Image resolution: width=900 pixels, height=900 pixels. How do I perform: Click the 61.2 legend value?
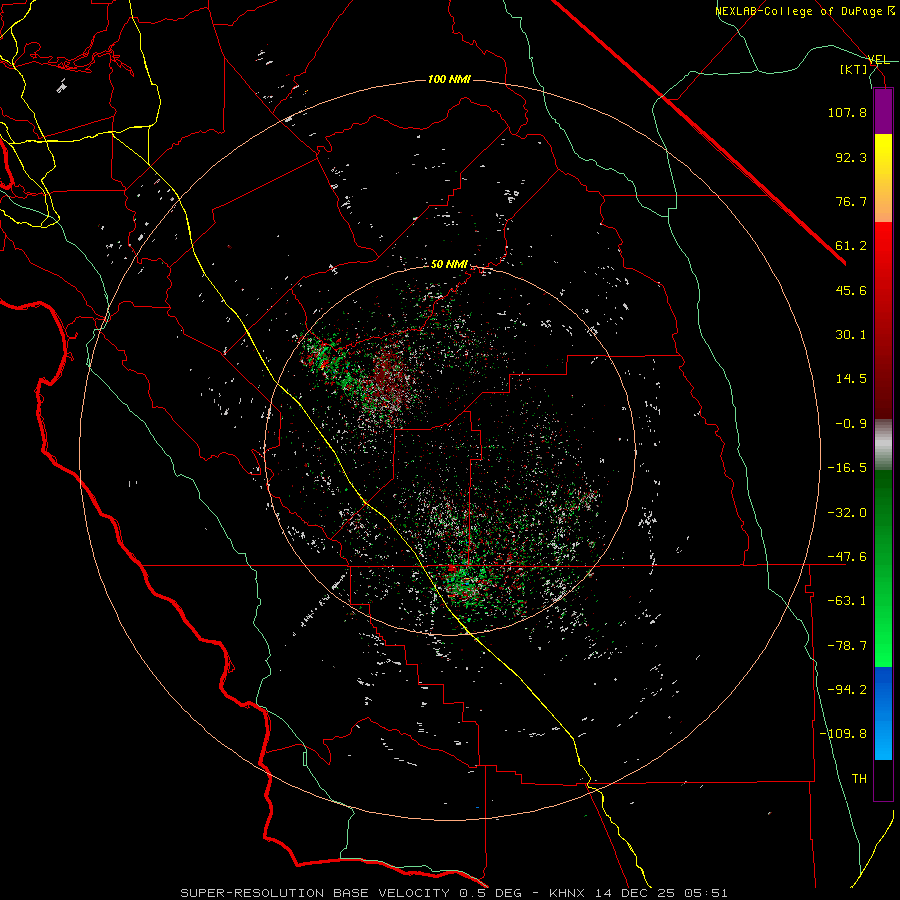coord(851,246)
